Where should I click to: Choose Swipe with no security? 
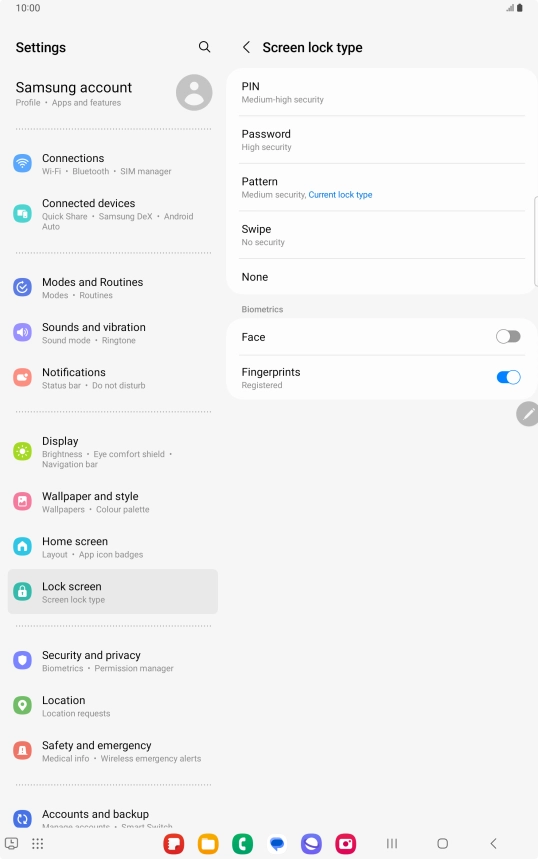(x=382, y=235)
